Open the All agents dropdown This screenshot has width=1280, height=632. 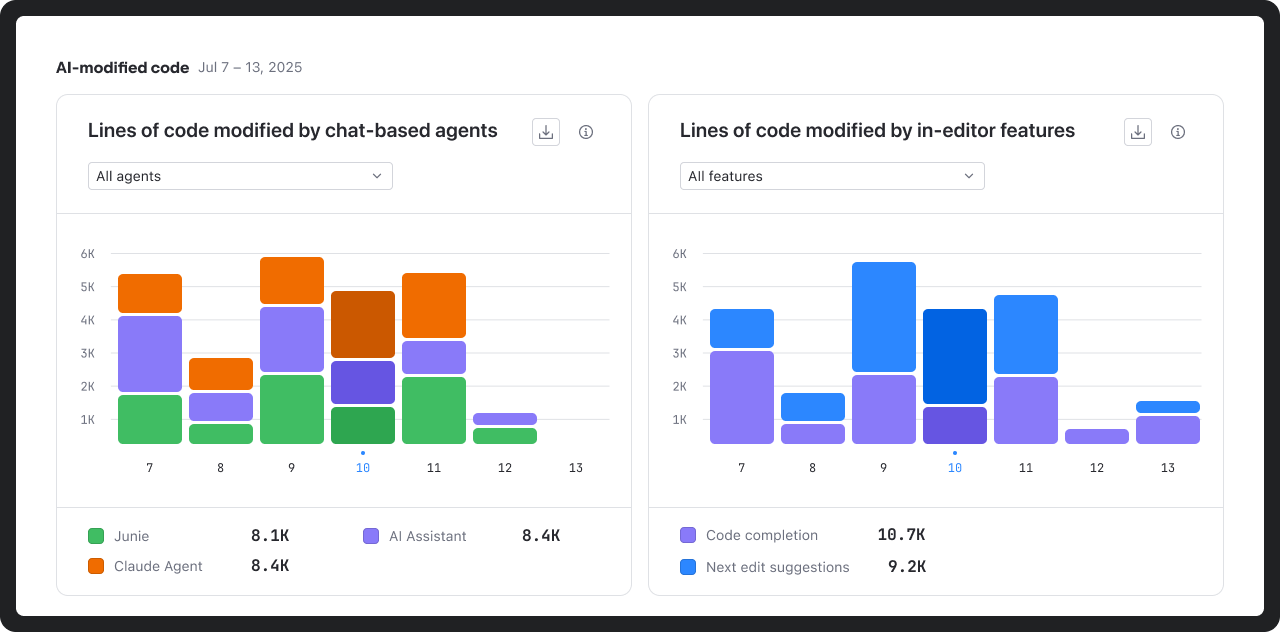click(240, 176)
